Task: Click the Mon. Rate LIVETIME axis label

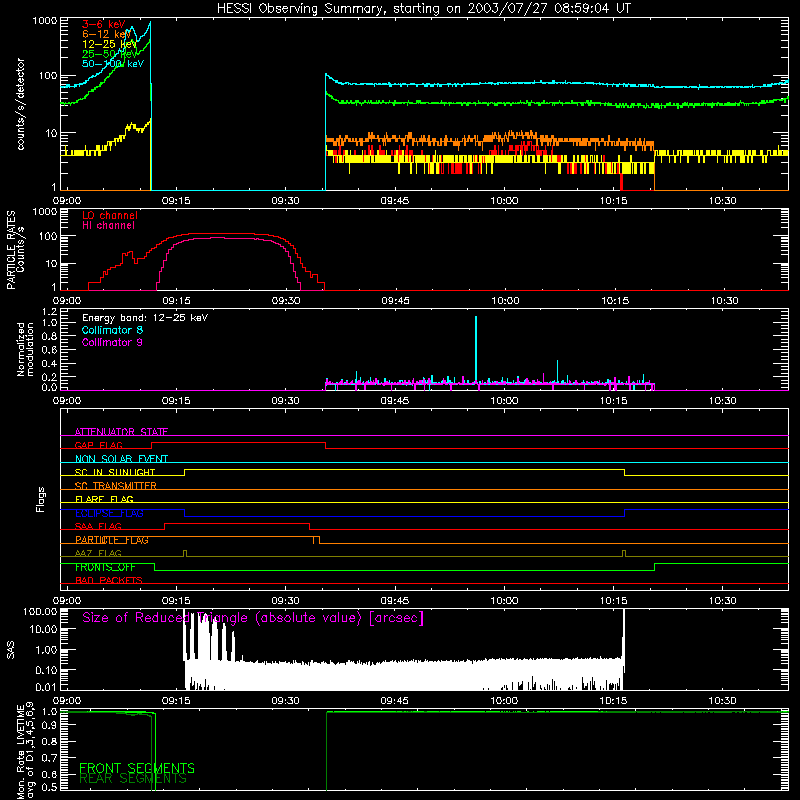Action: [x=25, y=751]
